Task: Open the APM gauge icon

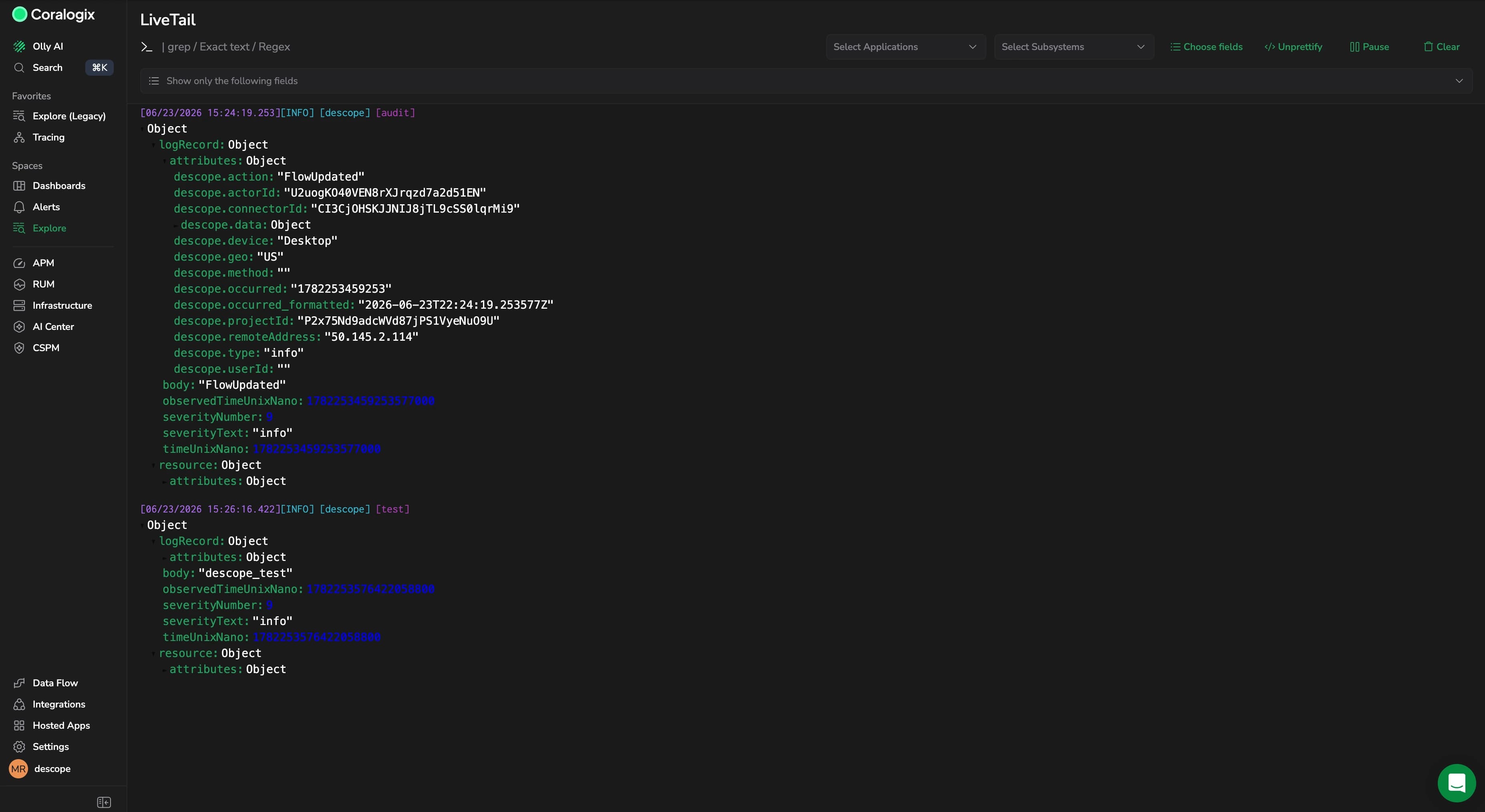Action: point(19,263)
